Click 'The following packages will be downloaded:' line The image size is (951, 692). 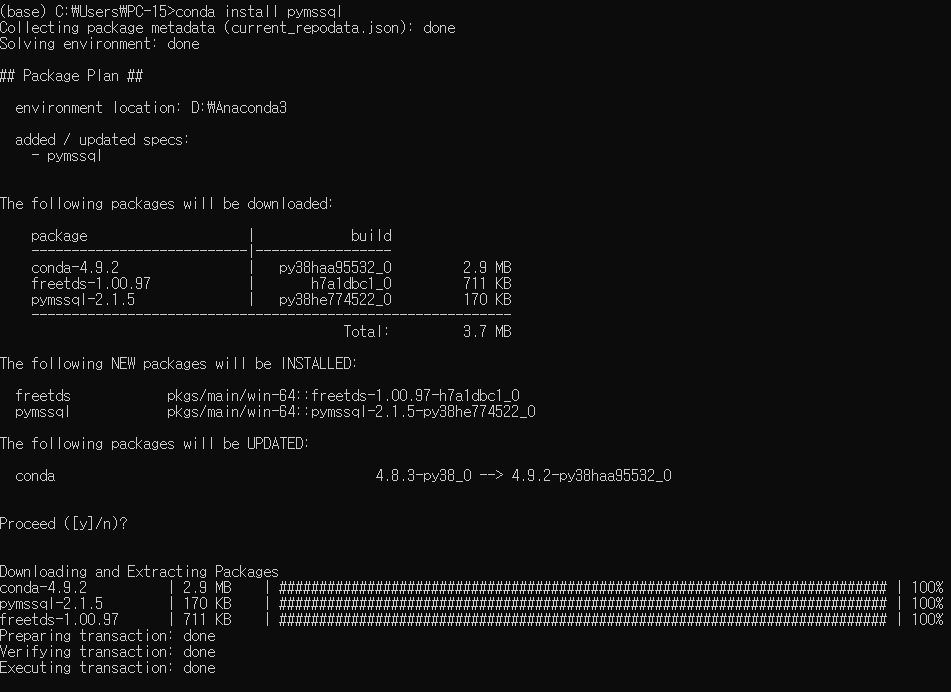166,204
